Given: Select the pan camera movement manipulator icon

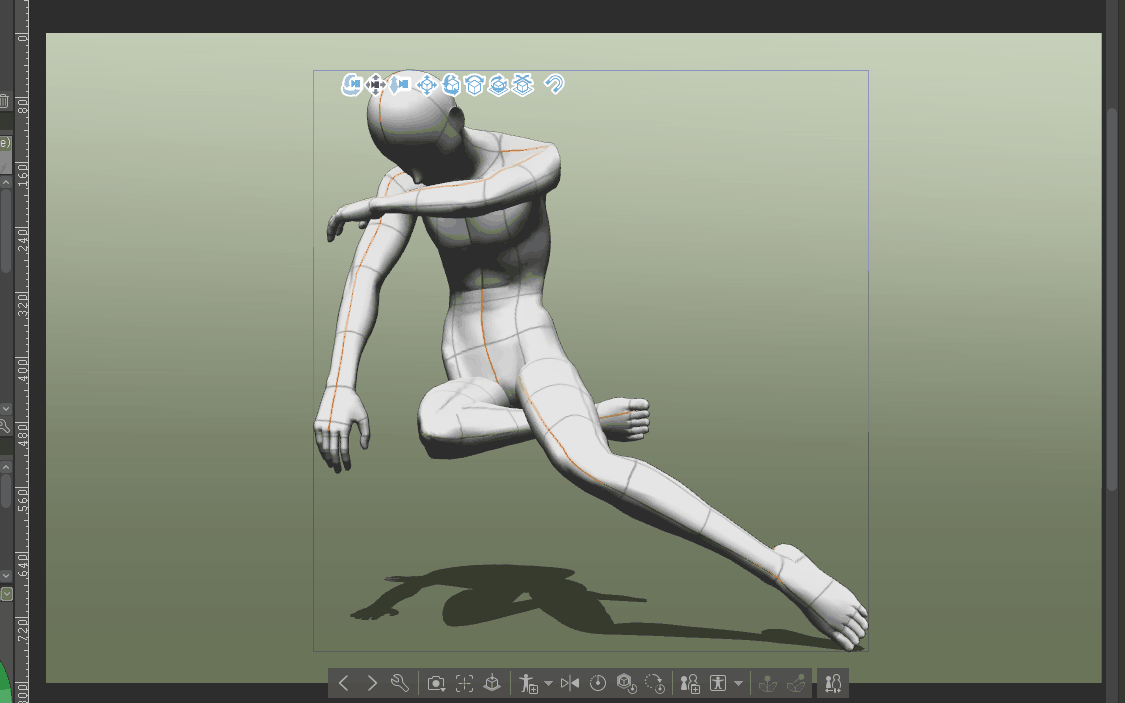Looking at the screenshot, I should tap(375, 85).
